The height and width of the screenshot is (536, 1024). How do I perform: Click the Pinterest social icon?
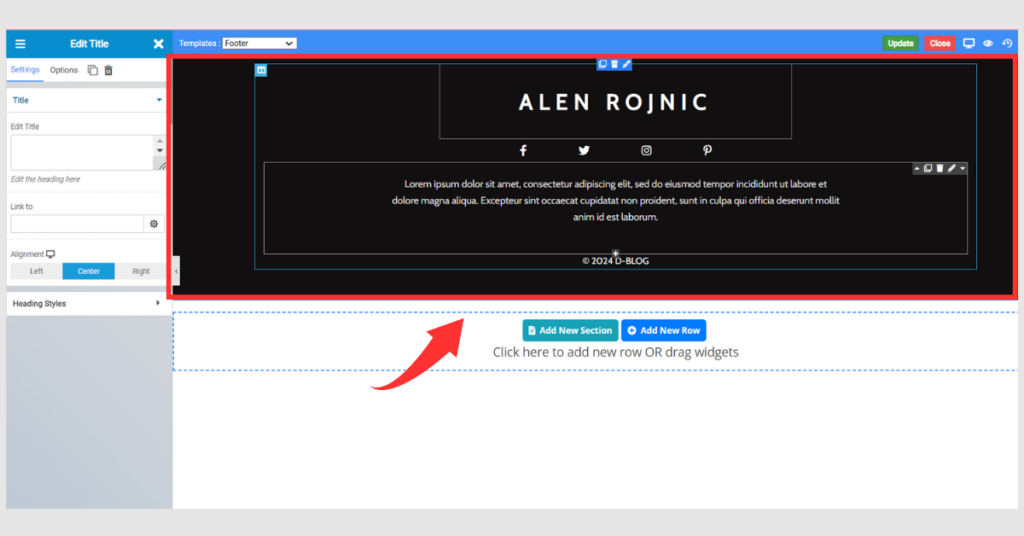[707, 151]
